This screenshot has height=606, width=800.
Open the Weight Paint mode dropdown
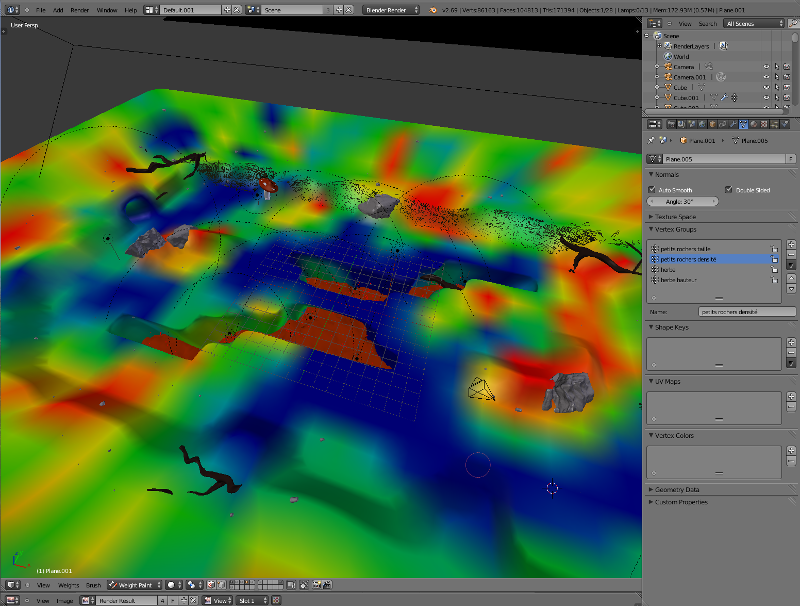(135, 585)
